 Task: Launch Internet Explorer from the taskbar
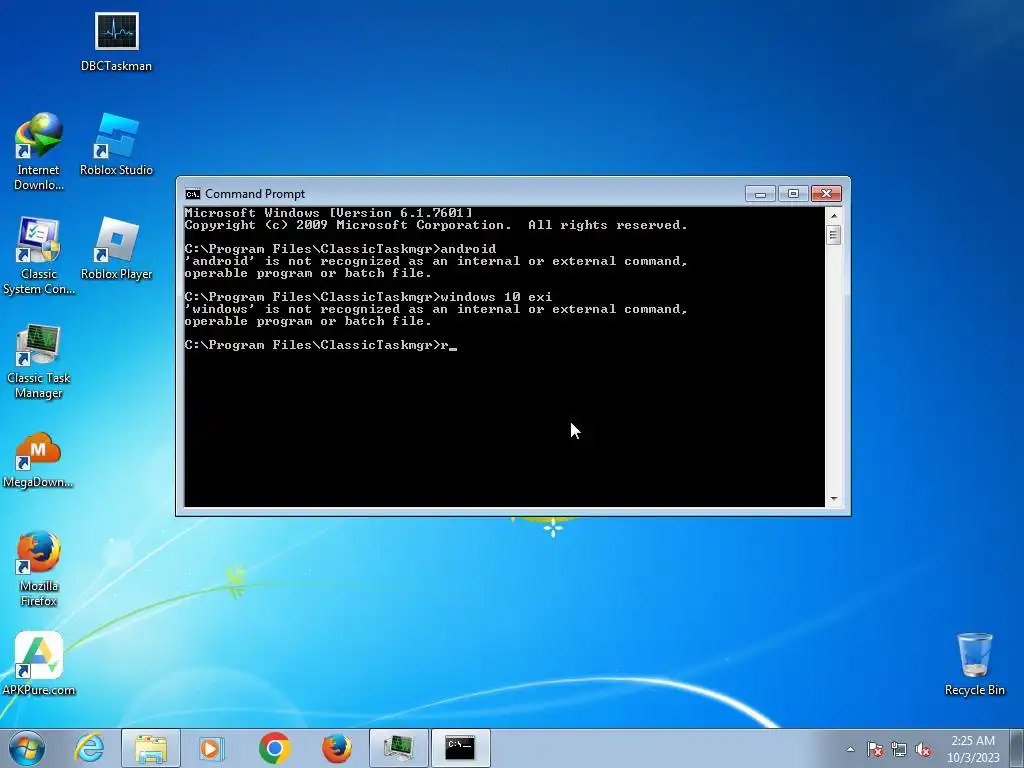click(89, 748)
